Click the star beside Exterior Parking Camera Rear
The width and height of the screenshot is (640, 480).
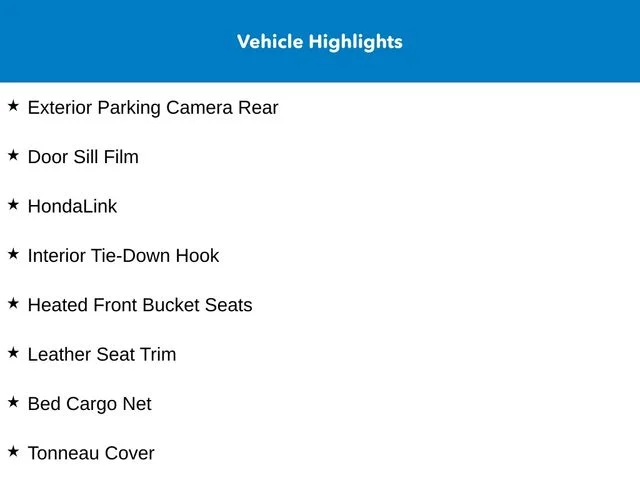point(13,106)
